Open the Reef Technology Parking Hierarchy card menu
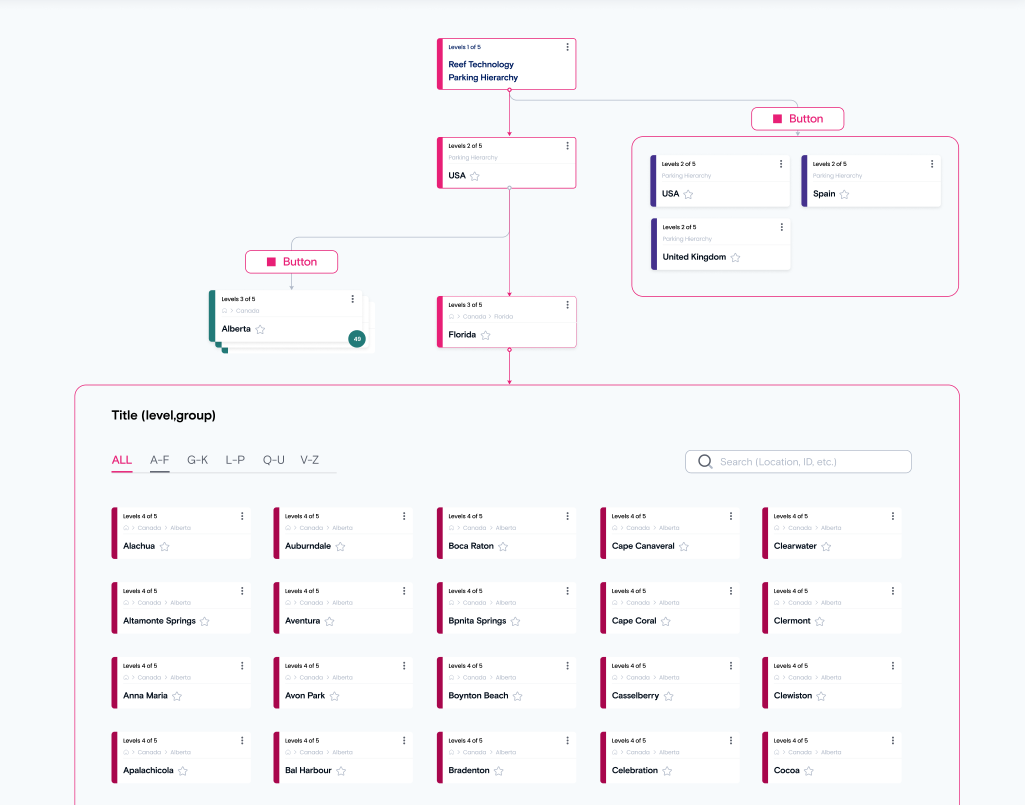The height and width of the screenshot is (805, 1025). pyautogui.click(x=567, y=47)
